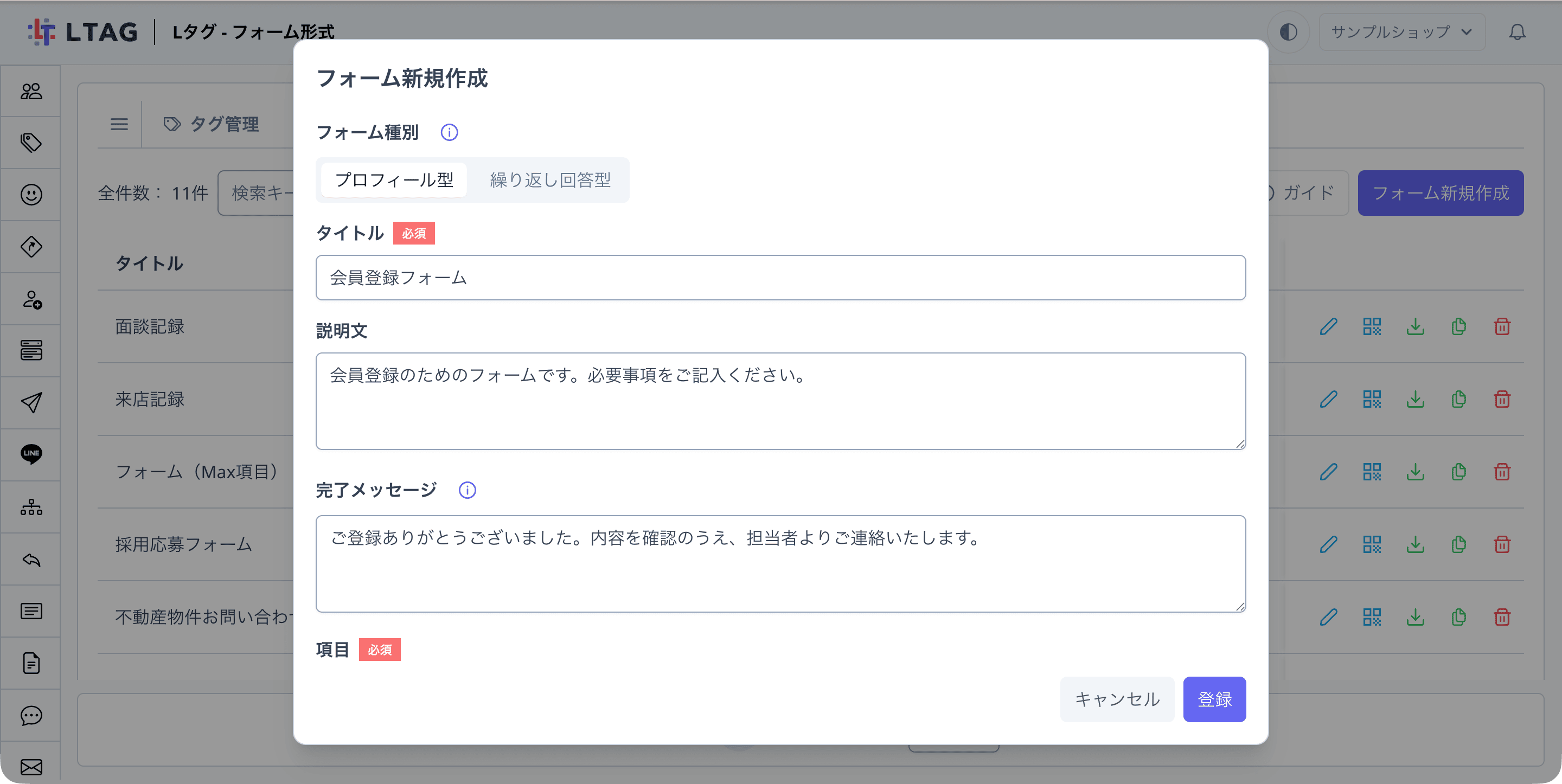Click into the 完了メッセージ textarea
The height and width of the screenshot is (784, 1562).
coord(781,564)
